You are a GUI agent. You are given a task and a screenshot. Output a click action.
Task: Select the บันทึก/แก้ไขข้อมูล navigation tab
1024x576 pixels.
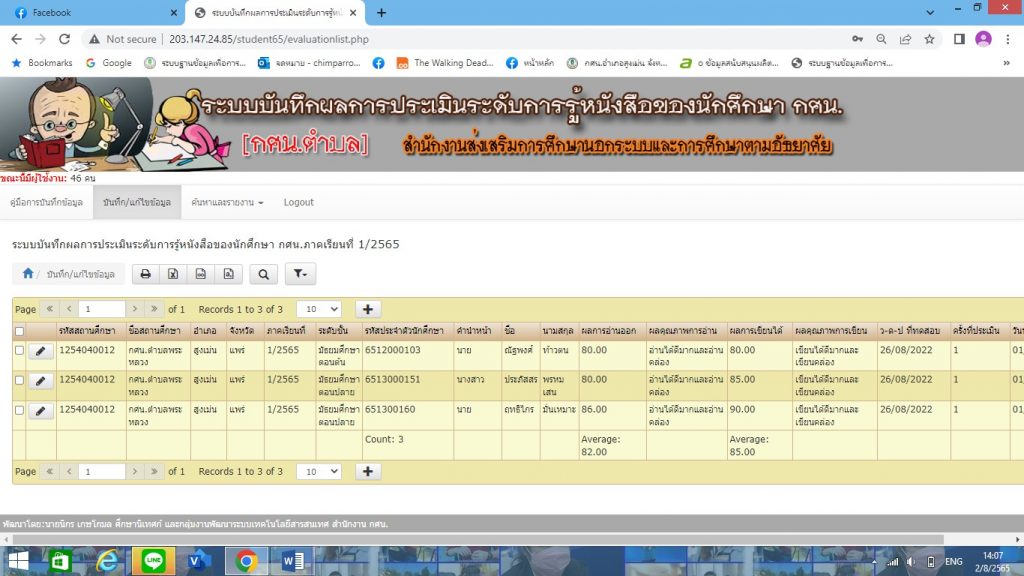pyautogui.click(x=137, y=202)
